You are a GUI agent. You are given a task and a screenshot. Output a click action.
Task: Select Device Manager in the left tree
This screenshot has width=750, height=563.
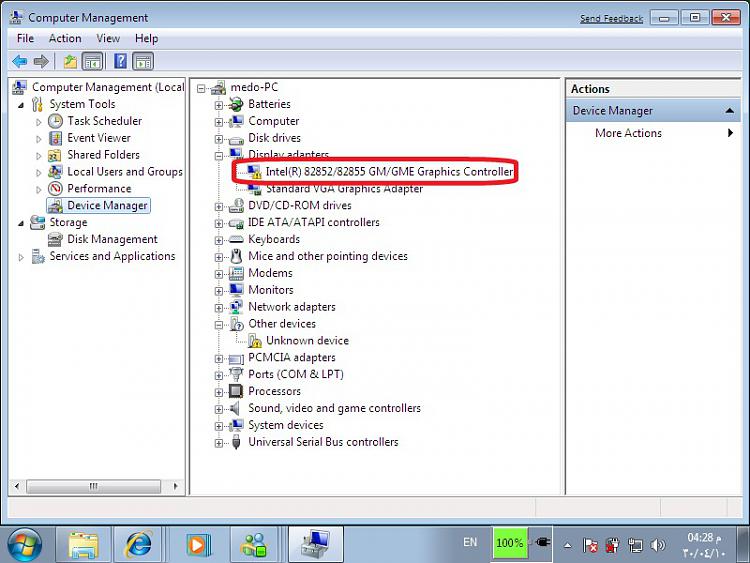[x=99, y=206]
